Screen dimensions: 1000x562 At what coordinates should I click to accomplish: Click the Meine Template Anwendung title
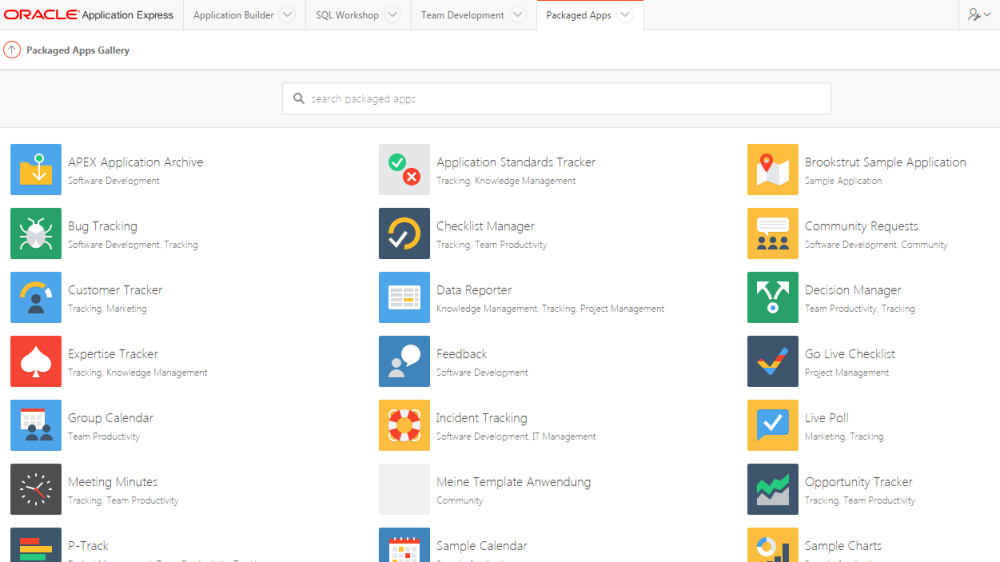pos(513,482)
